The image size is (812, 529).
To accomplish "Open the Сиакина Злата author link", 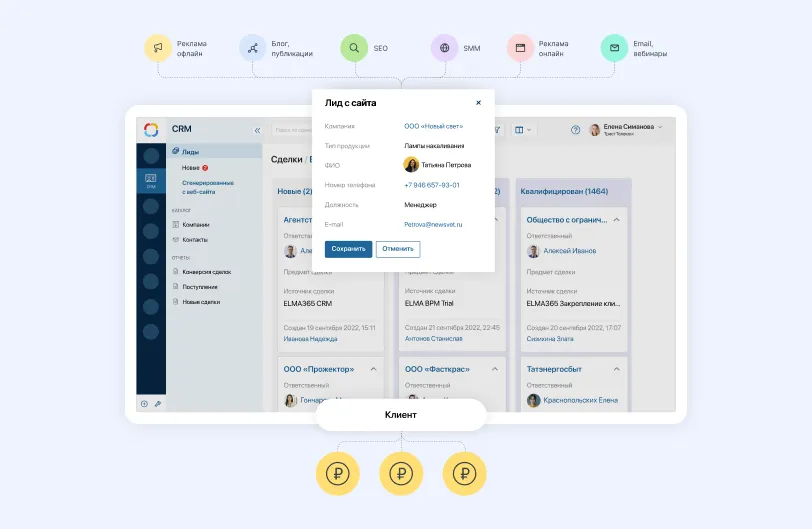I will click(x=550, y=339).
